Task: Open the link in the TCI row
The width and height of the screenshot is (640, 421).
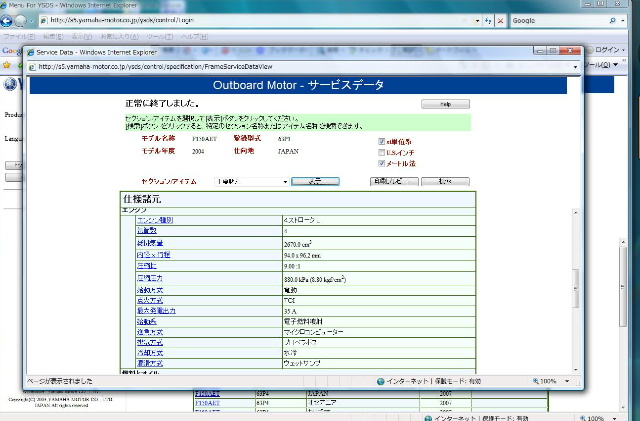Action: pos(149,301)
